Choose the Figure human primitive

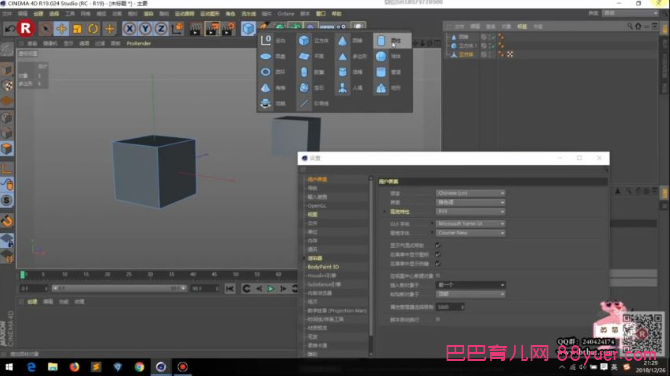(342, 88)
